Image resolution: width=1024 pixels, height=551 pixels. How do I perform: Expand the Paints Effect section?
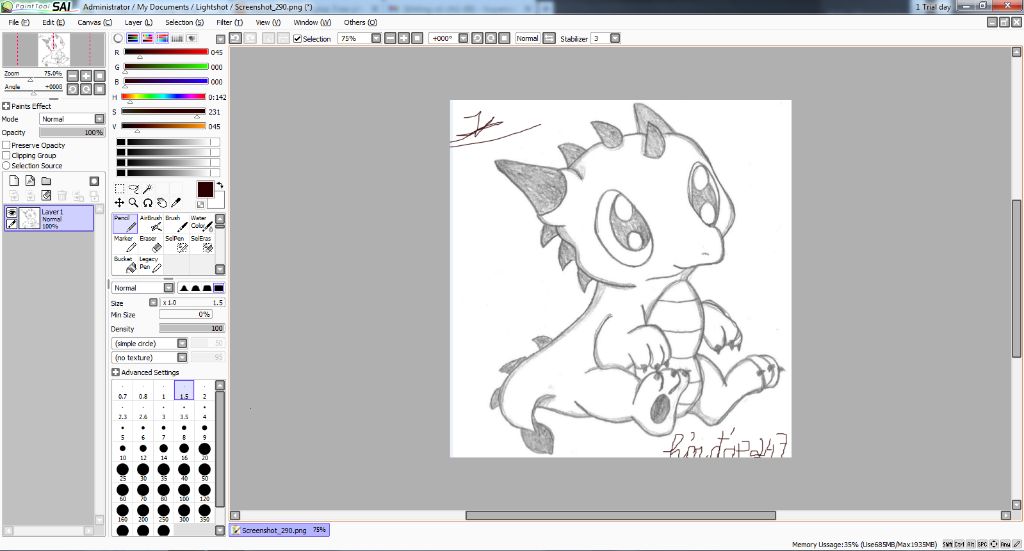(6, 106)
